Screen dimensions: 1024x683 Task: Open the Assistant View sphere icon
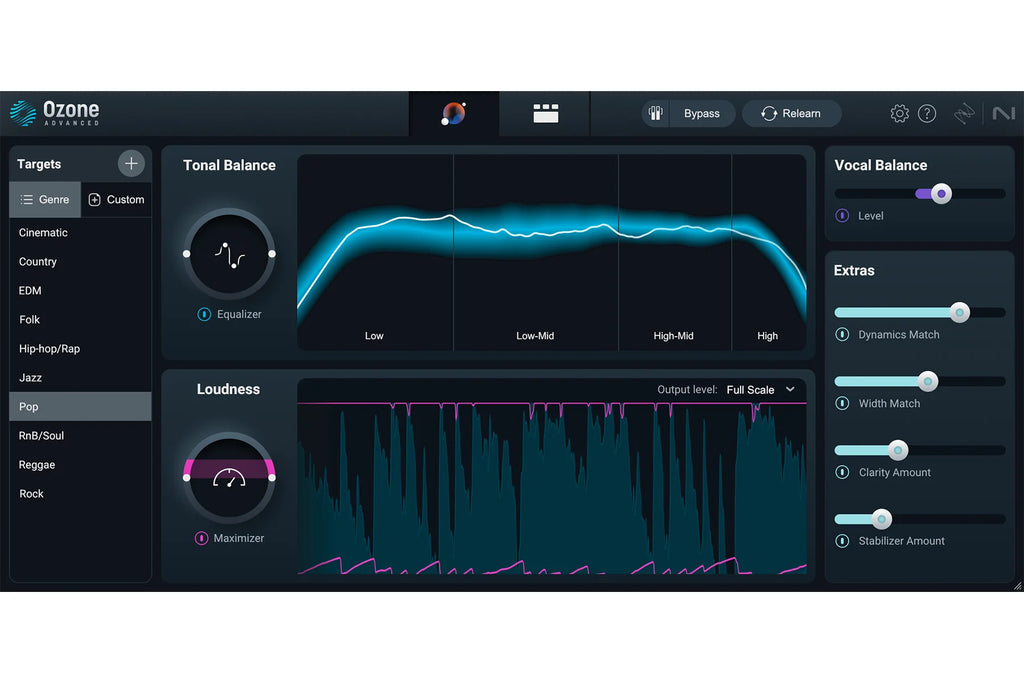click(453, 113)
